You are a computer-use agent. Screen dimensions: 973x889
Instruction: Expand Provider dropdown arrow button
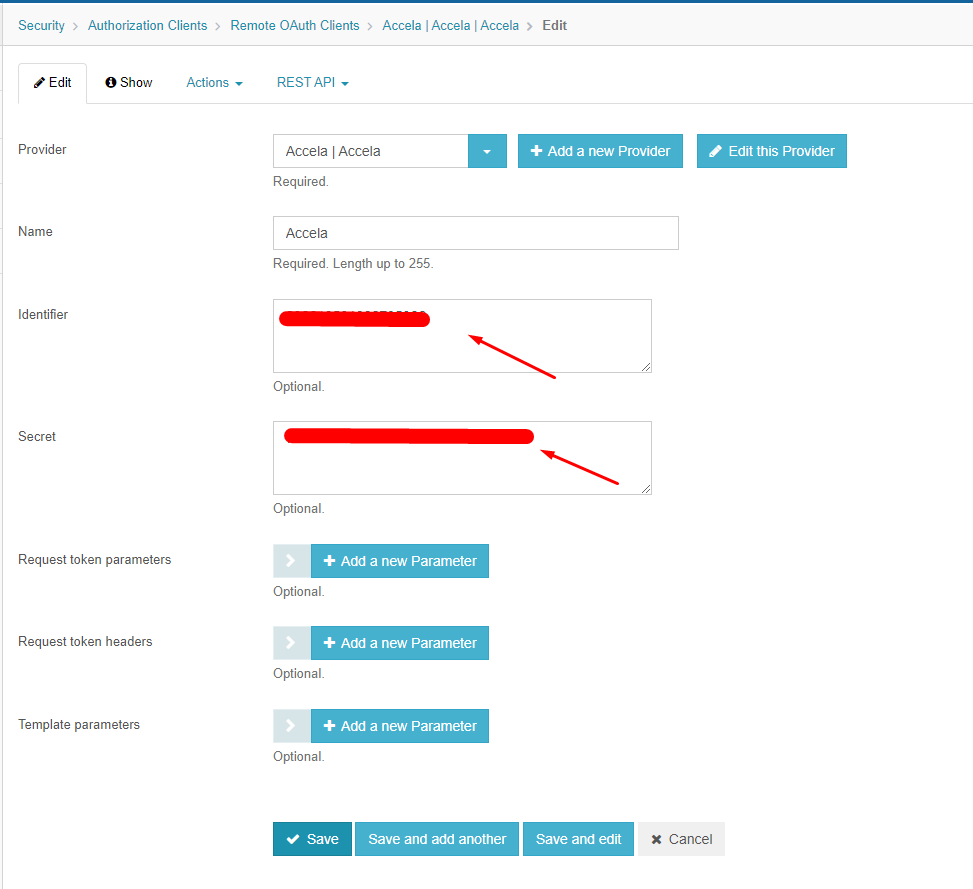pyautogui.click(x=487, y=151)
